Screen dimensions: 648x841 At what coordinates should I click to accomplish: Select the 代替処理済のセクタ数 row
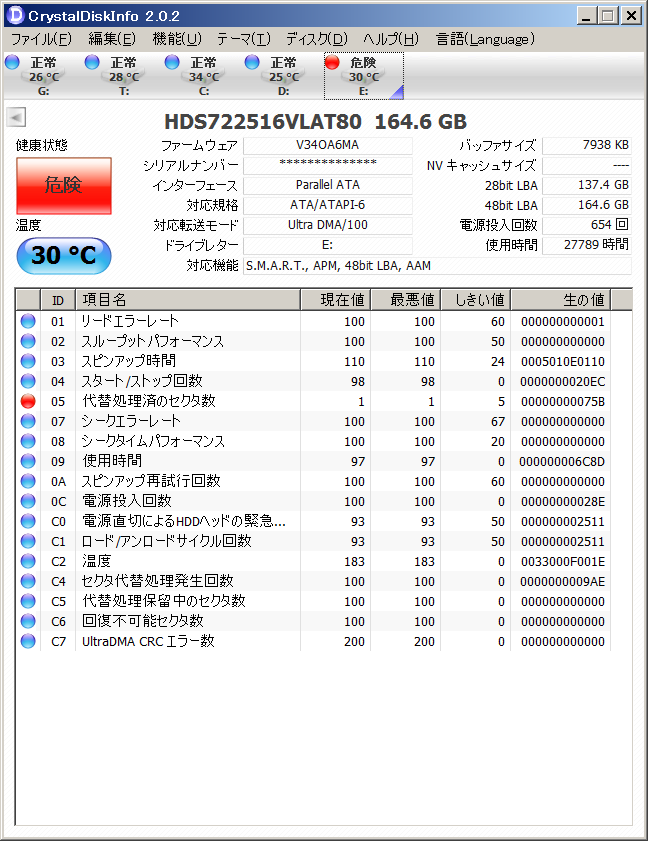point(313,401)
